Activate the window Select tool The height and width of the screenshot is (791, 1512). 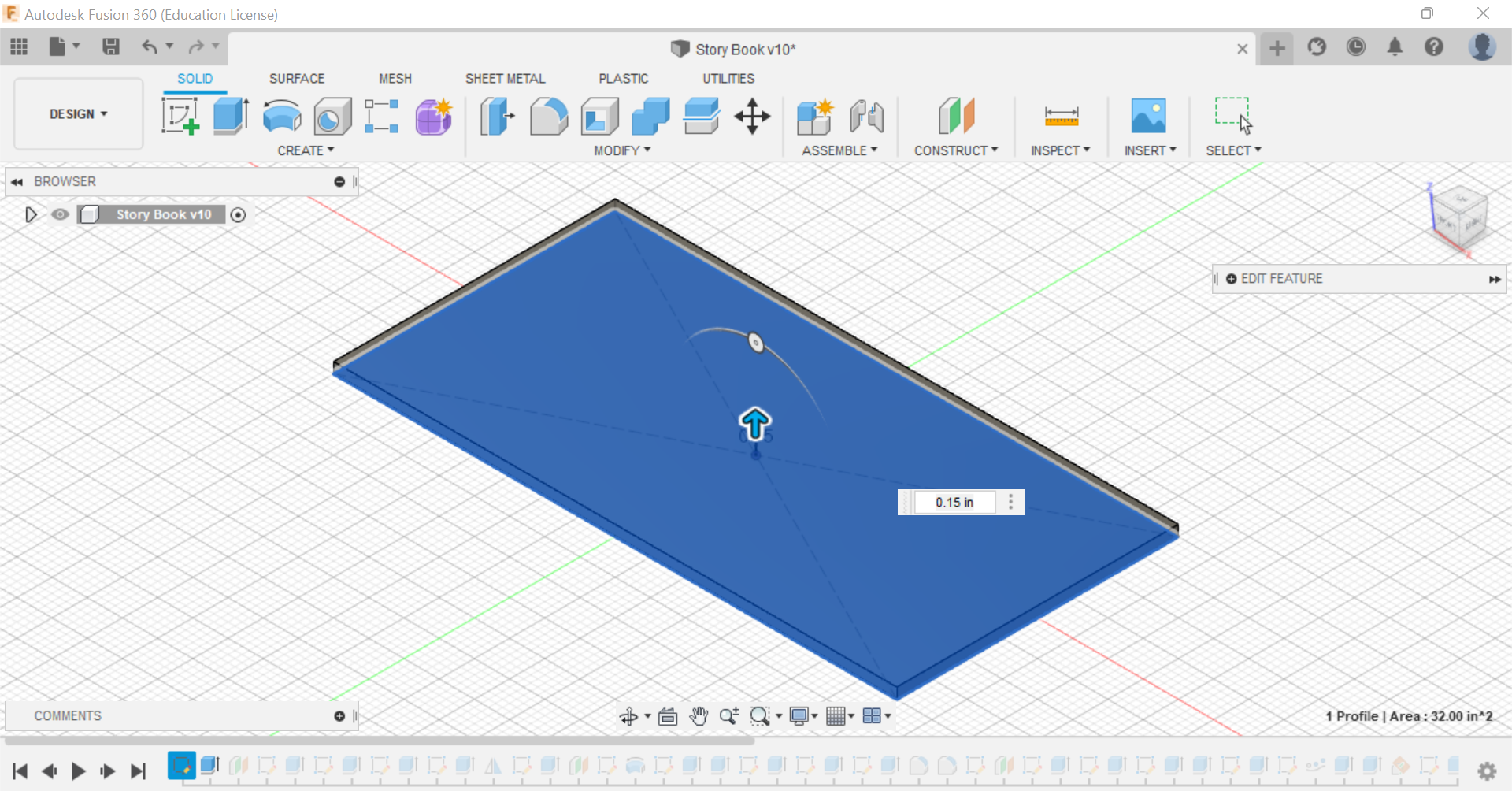click(1233, 116)
